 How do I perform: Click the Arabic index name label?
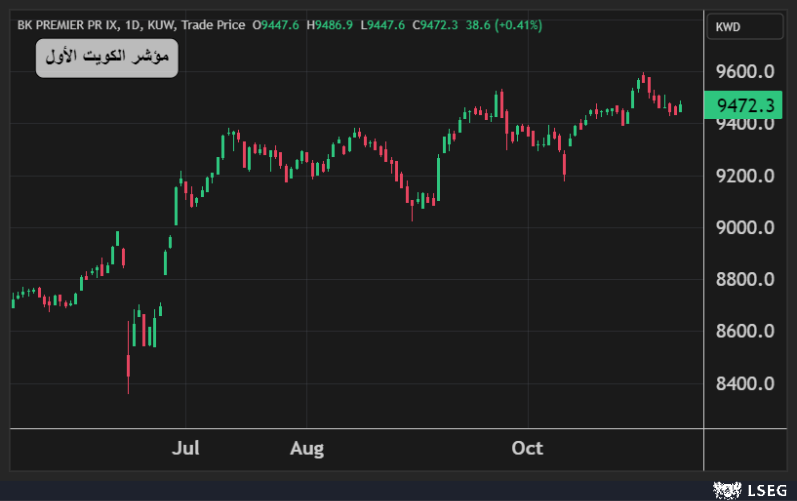(x=107, y=60)
